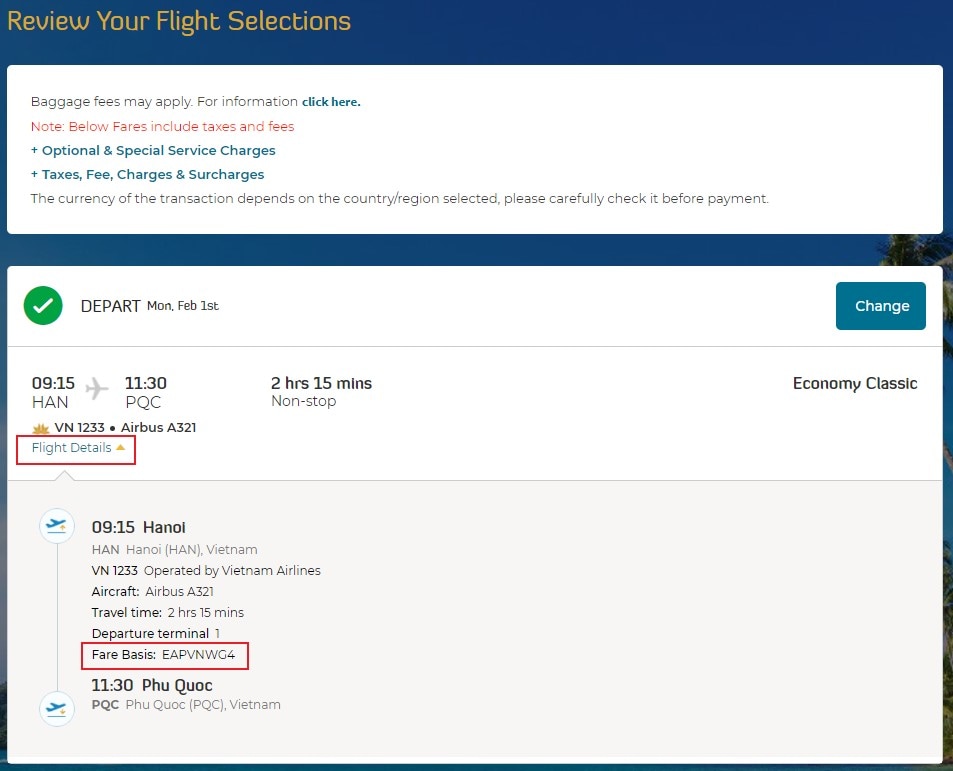Click the DEPART Mon, Feb 1st header
The height and width of the screenshot is (771, 953).
pos(150,306)
